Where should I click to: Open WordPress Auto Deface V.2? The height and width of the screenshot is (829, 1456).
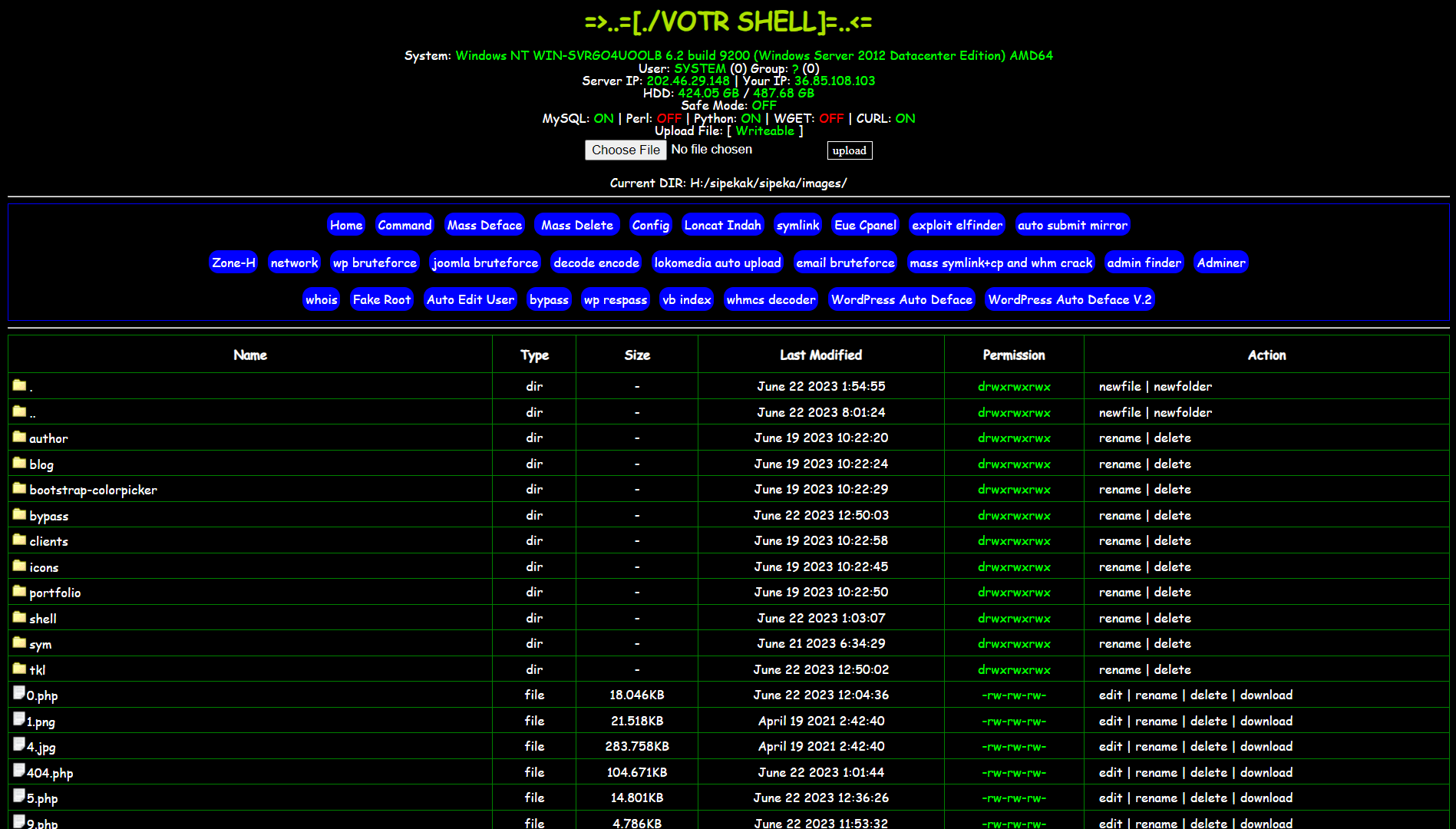point(1070,299)
